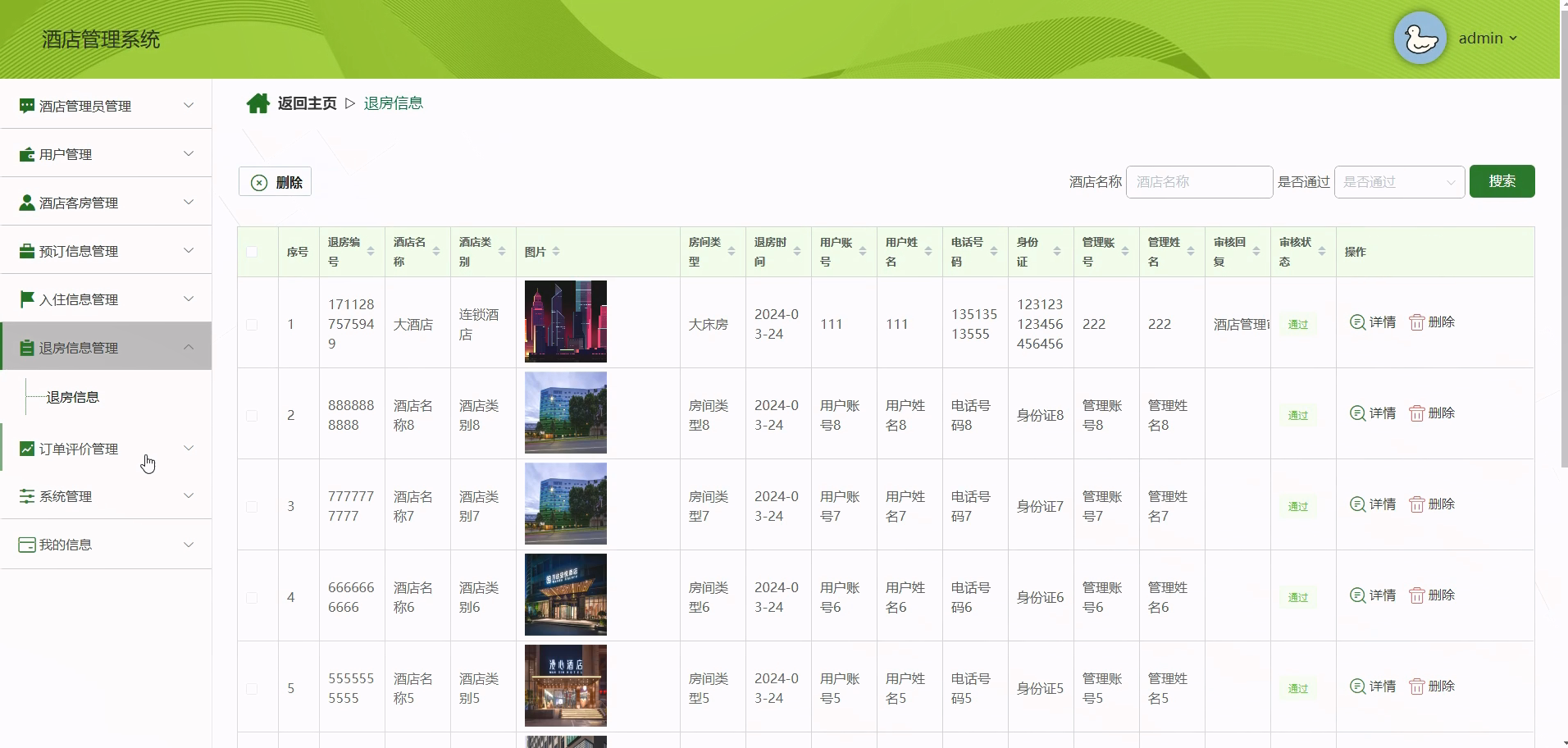Open the 系统管理 menu
The width and height of the screenshot is (1568, 748).
[x=106, y=495]
